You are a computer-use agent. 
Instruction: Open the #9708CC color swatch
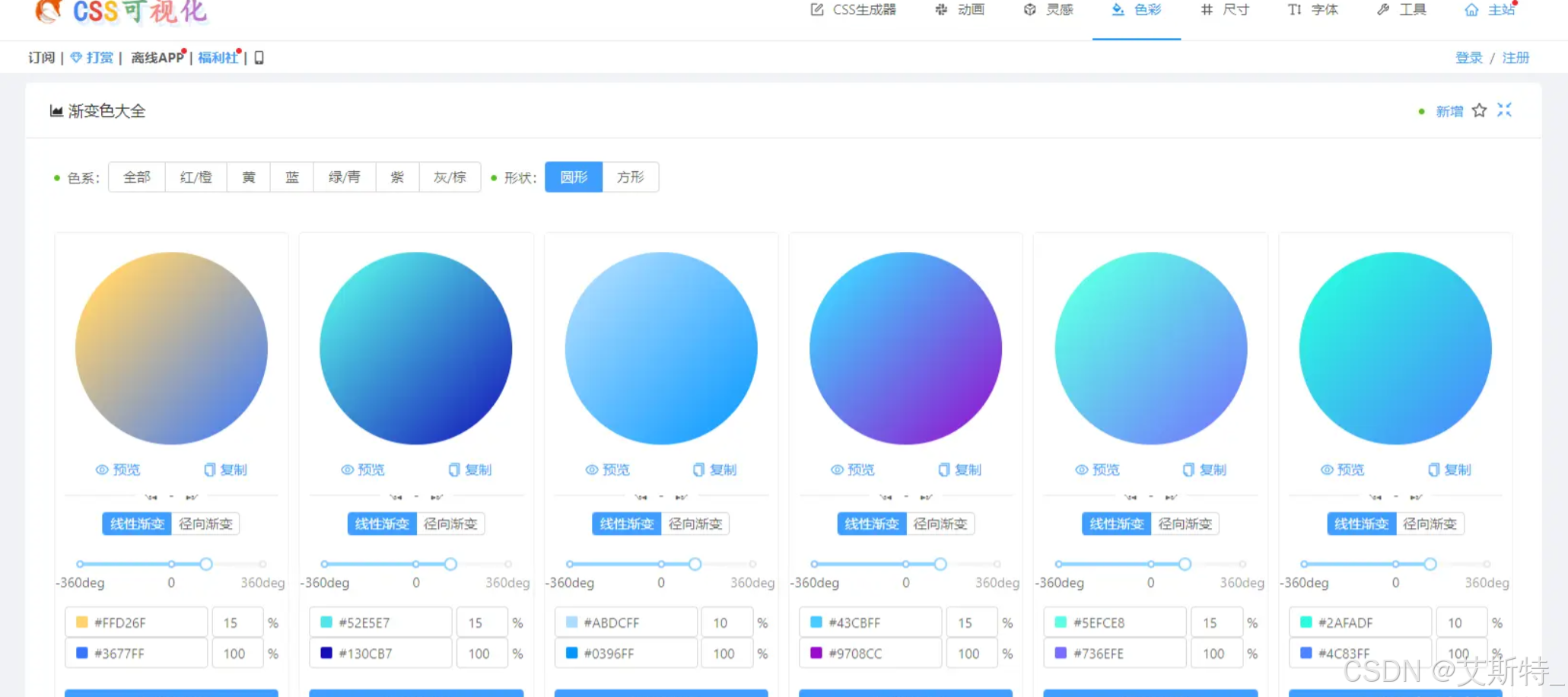coord(816,653)
